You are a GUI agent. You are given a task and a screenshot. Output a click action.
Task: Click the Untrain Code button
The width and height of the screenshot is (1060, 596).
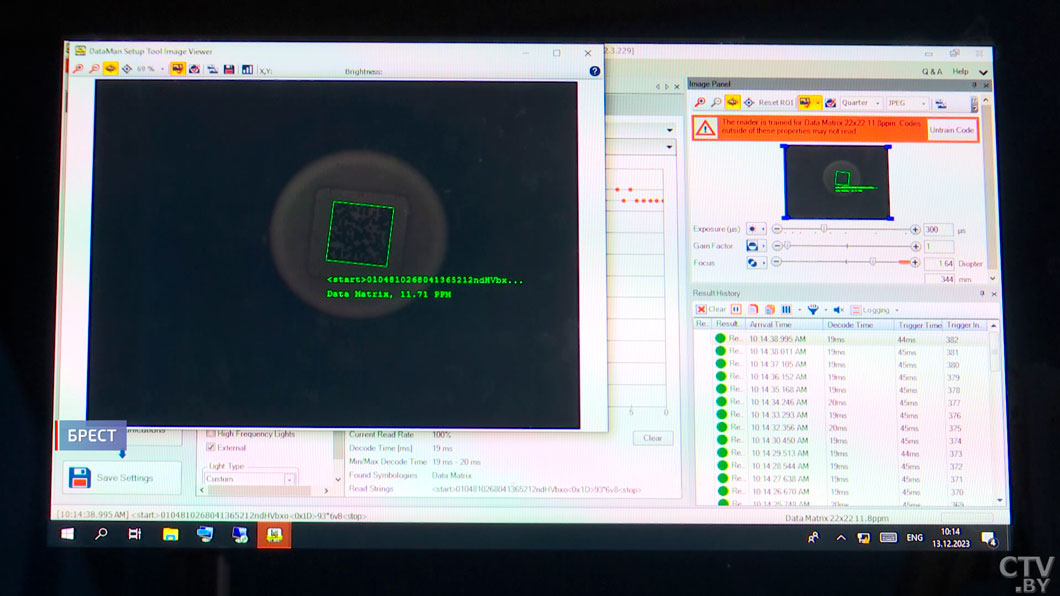click(951, 130)
